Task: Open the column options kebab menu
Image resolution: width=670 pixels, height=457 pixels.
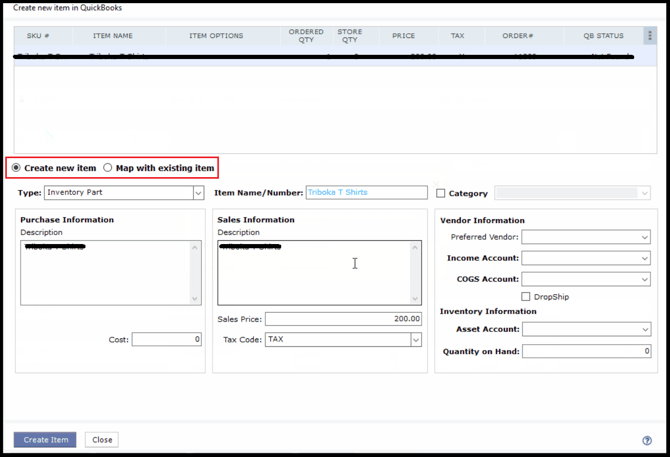Action: 649,36
